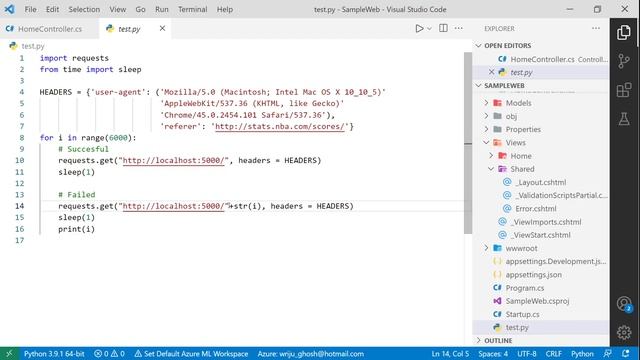This screenshot has width=640, height=360.
Task: Click Ln 14, Col 5 position indicator
Action: (x=450, y=353)
